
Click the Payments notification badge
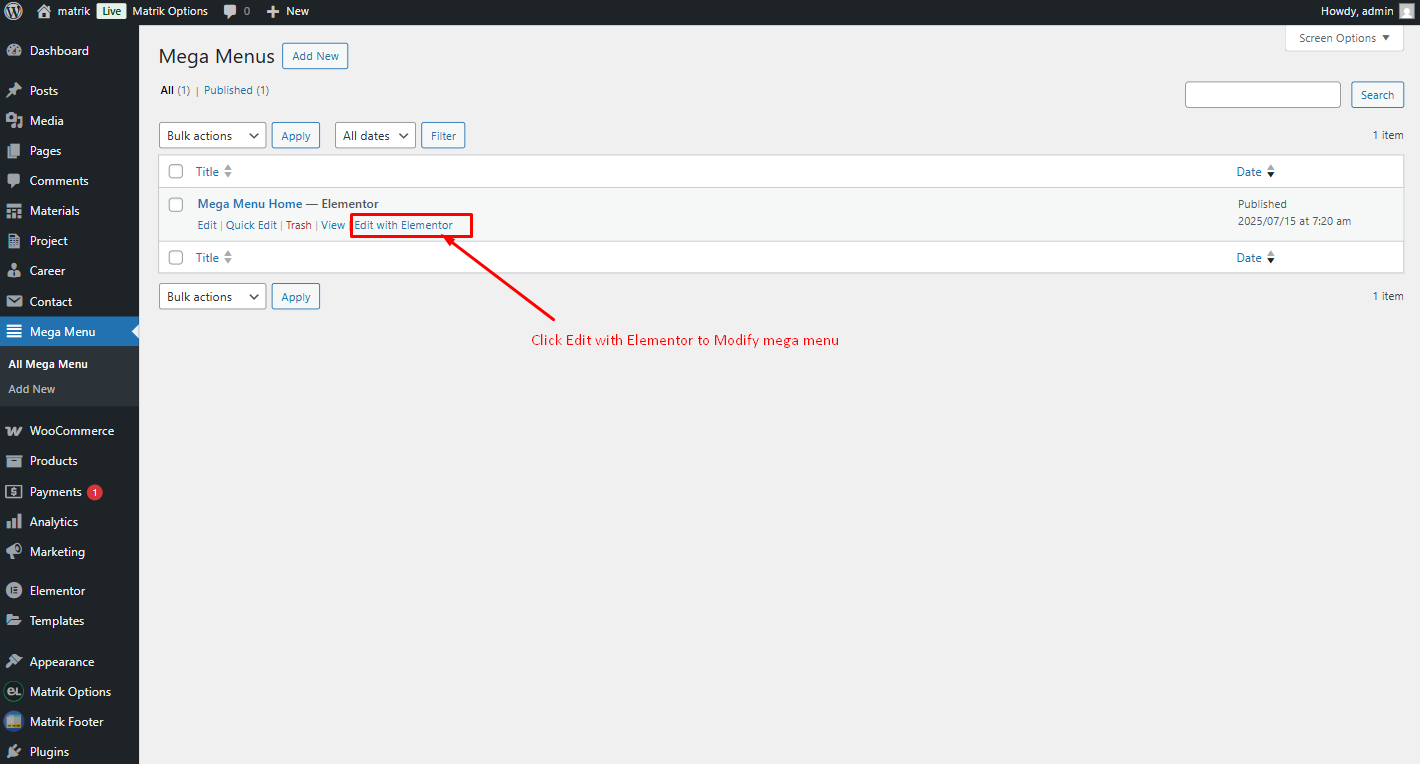94,492
